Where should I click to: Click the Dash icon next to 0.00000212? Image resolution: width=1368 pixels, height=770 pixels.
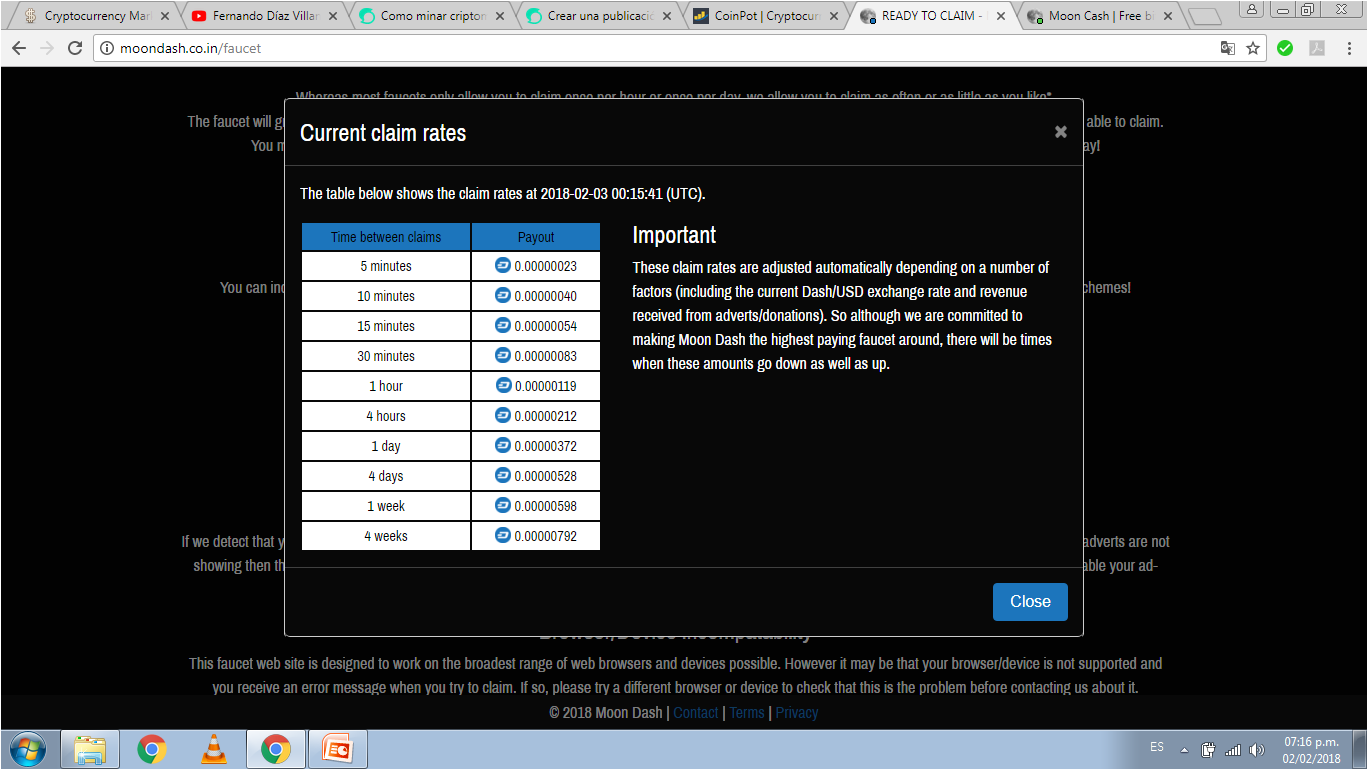click(x=503, y=415)
